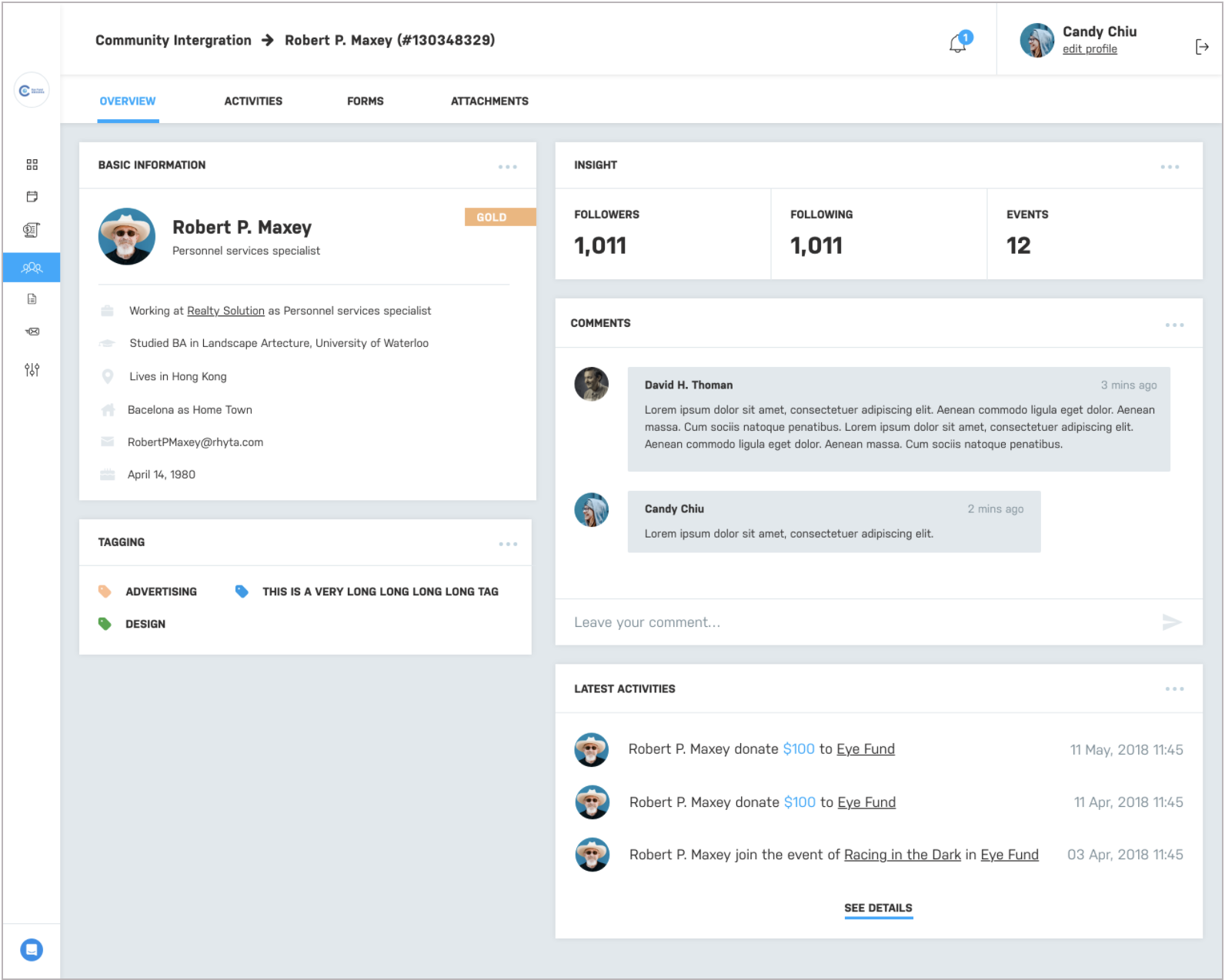
Task: Click Lives in Hong Kong text
Action: coord(178,377)
